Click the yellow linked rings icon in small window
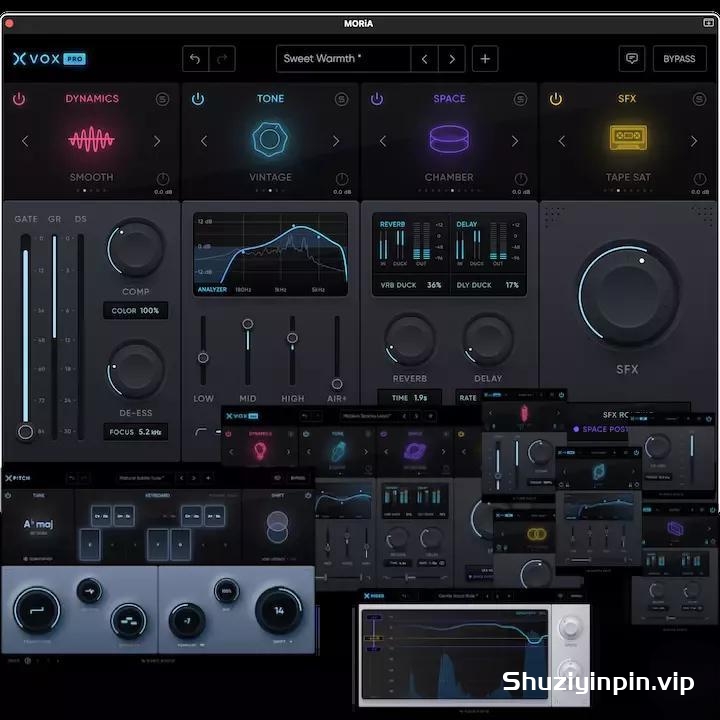The image size is (720, 720). click(535, 534)
